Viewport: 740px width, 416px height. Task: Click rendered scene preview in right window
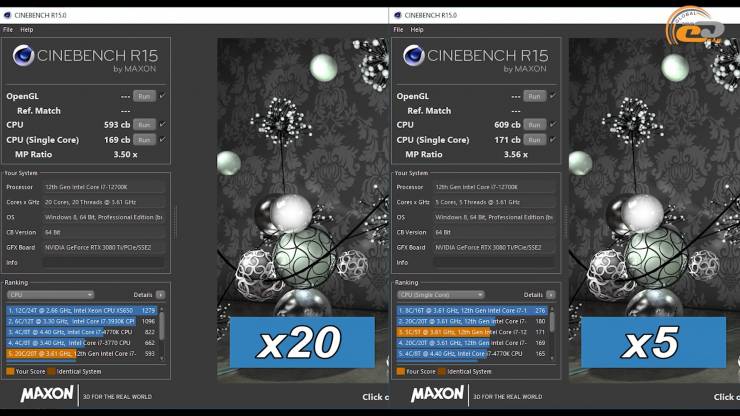coord(654,210)
